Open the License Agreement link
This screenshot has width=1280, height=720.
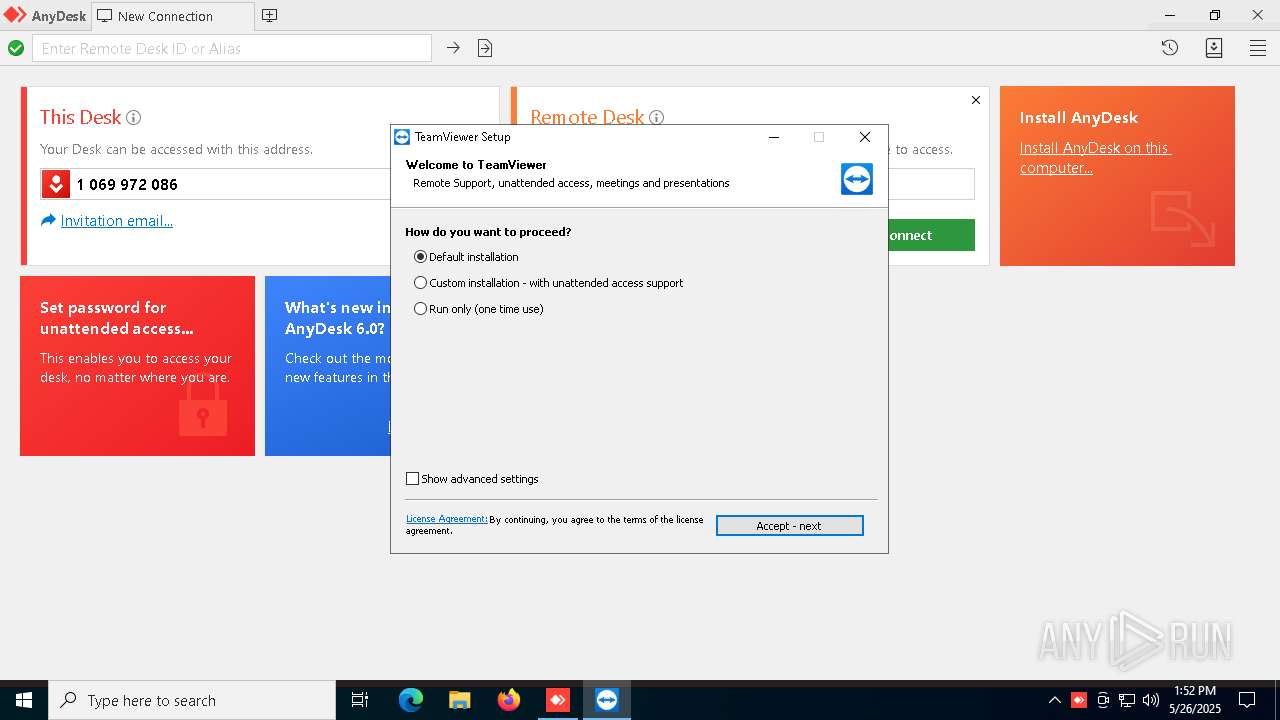(446, 519)
